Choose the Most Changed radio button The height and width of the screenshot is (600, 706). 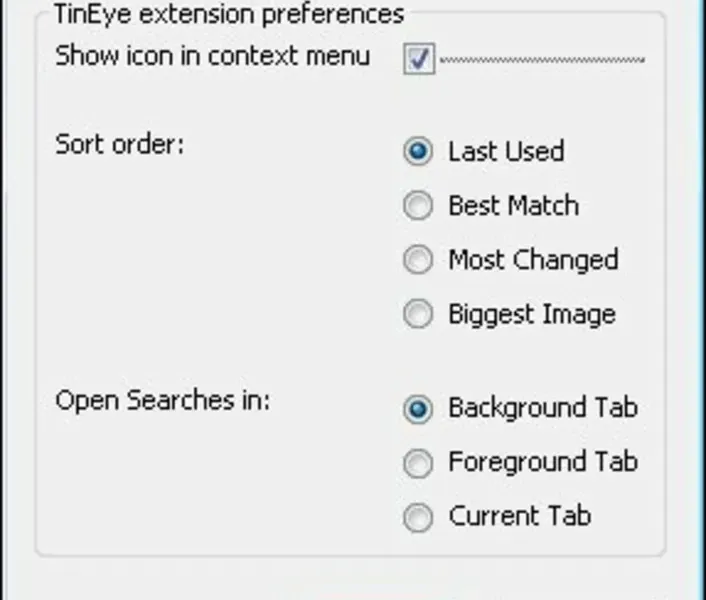[418, 261]
